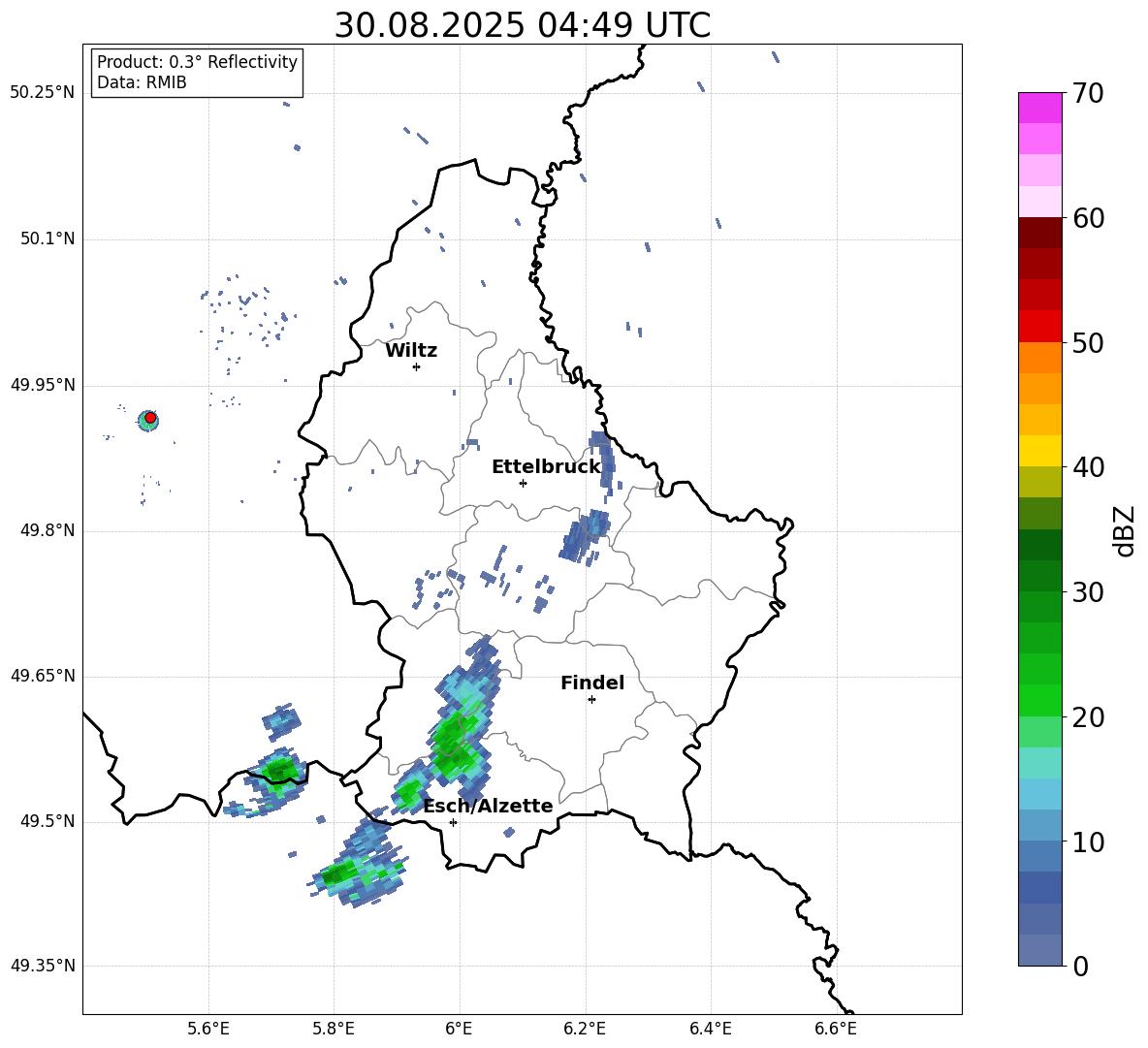Click the 49.95°N latitude label

43,385
